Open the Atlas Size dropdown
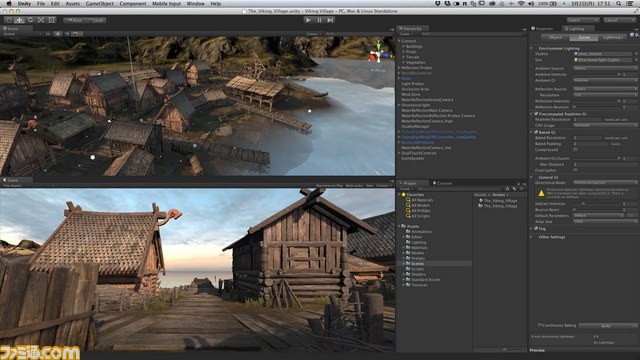 click(605, 221)
